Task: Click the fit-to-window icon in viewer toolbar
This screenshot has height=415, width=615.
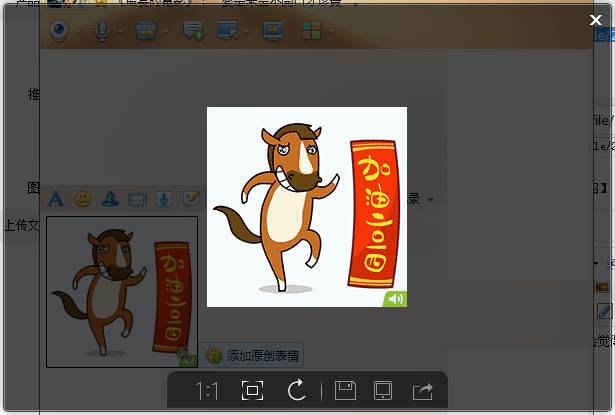Action: coord(252,391)
